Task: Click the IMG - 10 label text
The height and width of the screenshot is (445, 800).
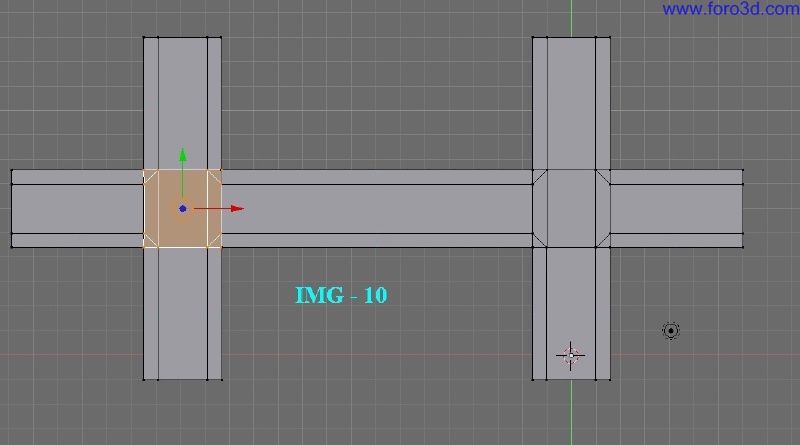Action: click(341, 295)
